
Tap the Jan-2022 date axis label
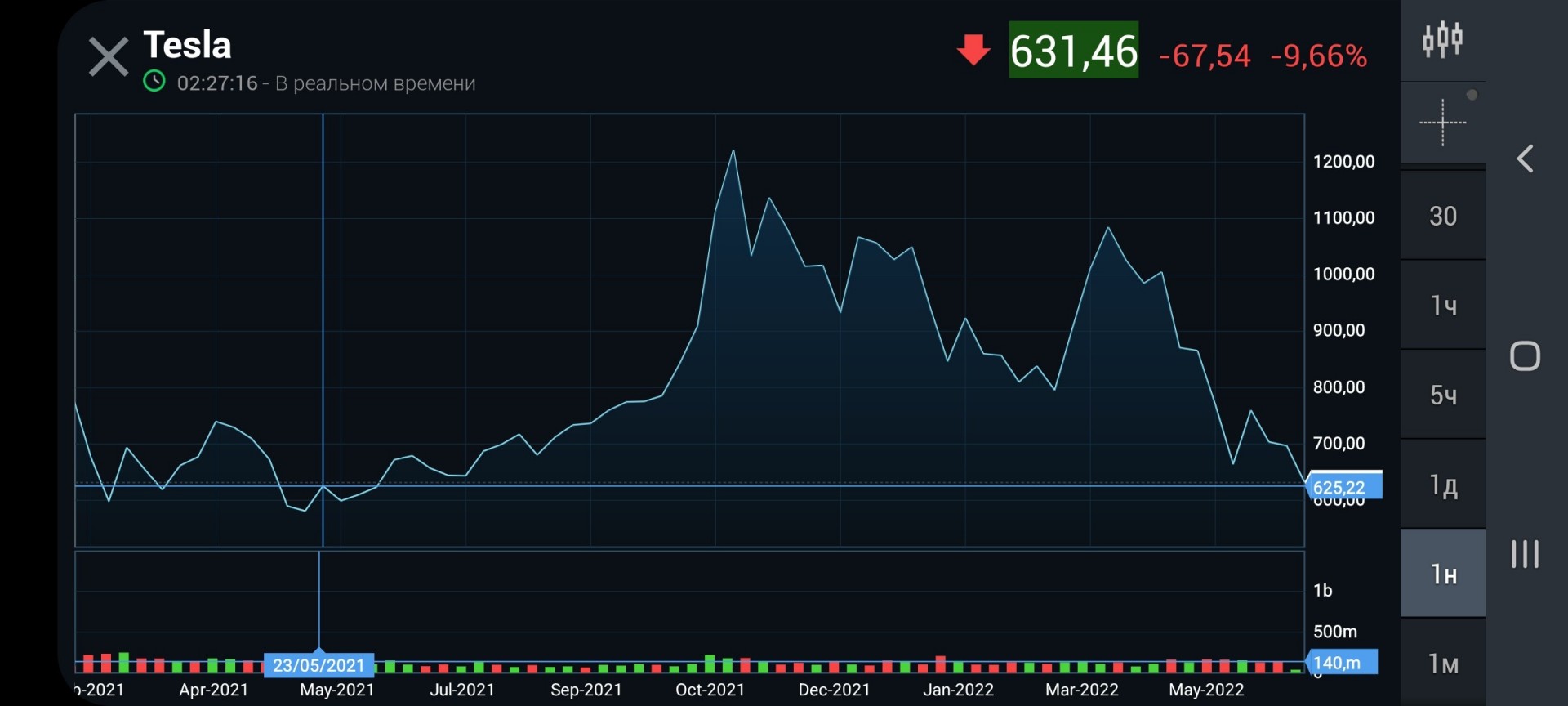pos(958,690)
